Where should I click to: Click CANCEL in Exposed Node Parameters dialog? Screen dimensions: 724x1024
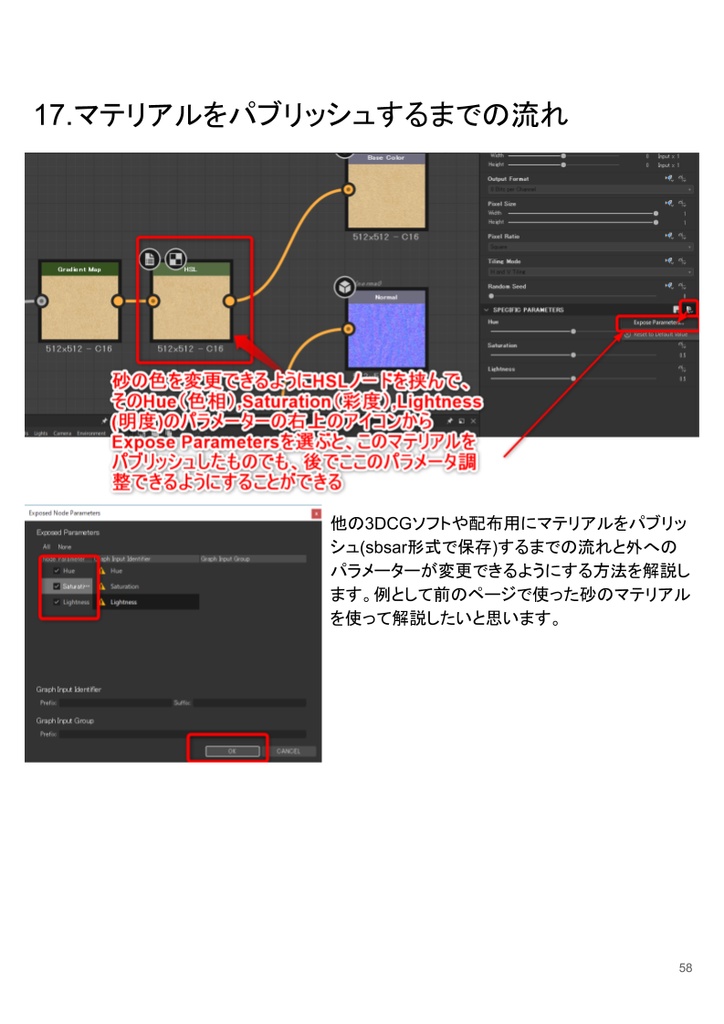(289, 751)
